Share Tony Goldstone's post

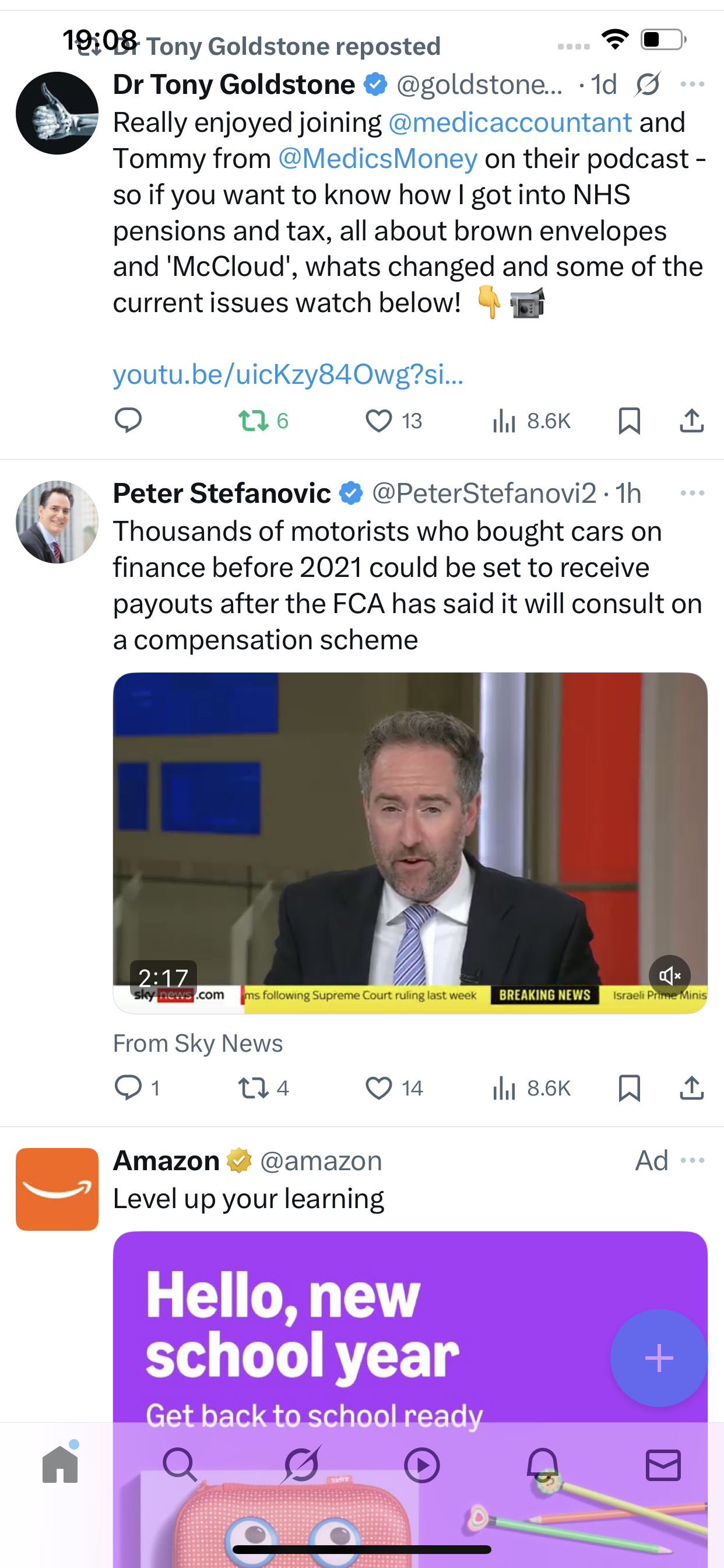(691, 420)
